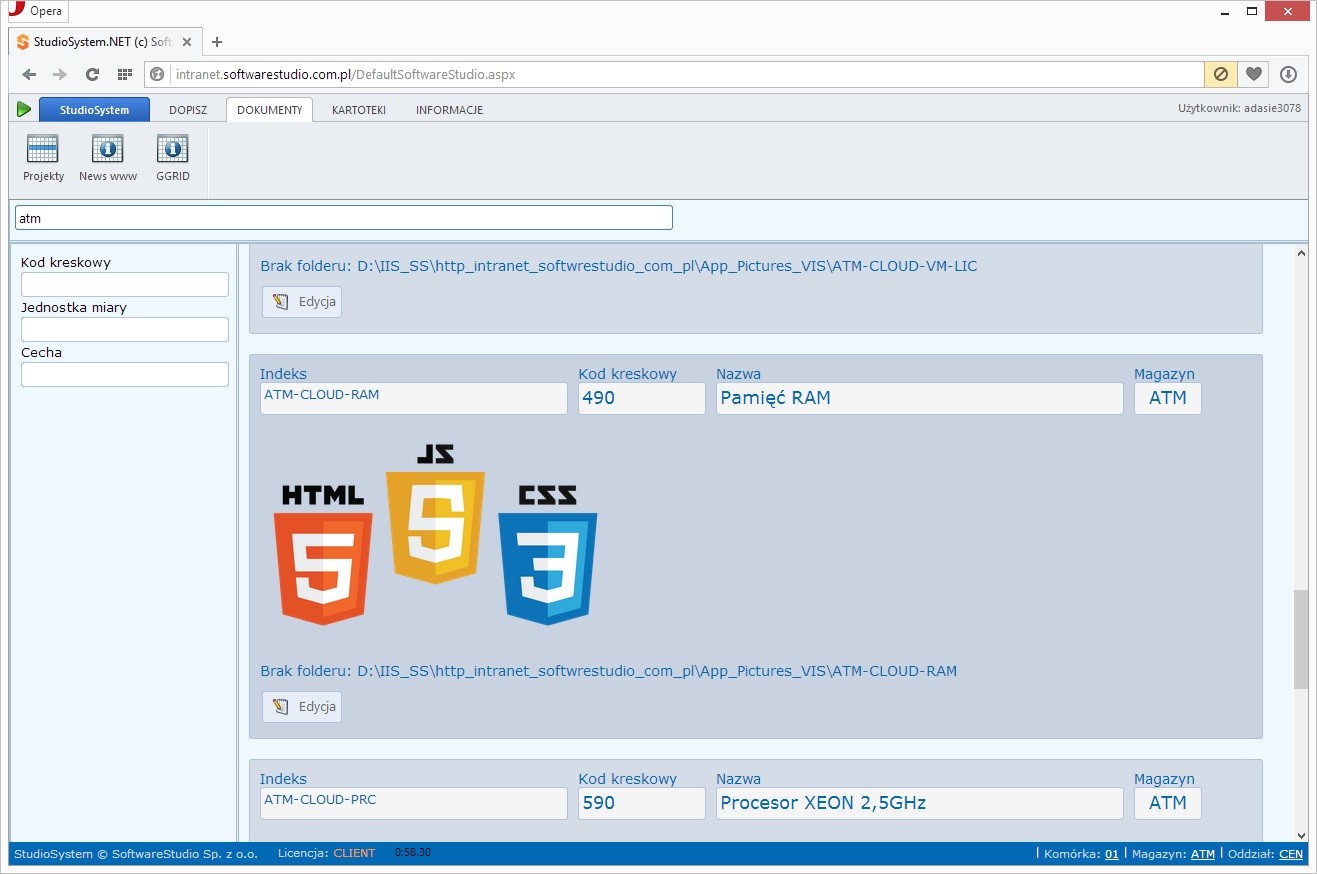Click Kod kreskowy field 590
Image resolution: width=1317 pixels, height=874 pixels.
642,803
